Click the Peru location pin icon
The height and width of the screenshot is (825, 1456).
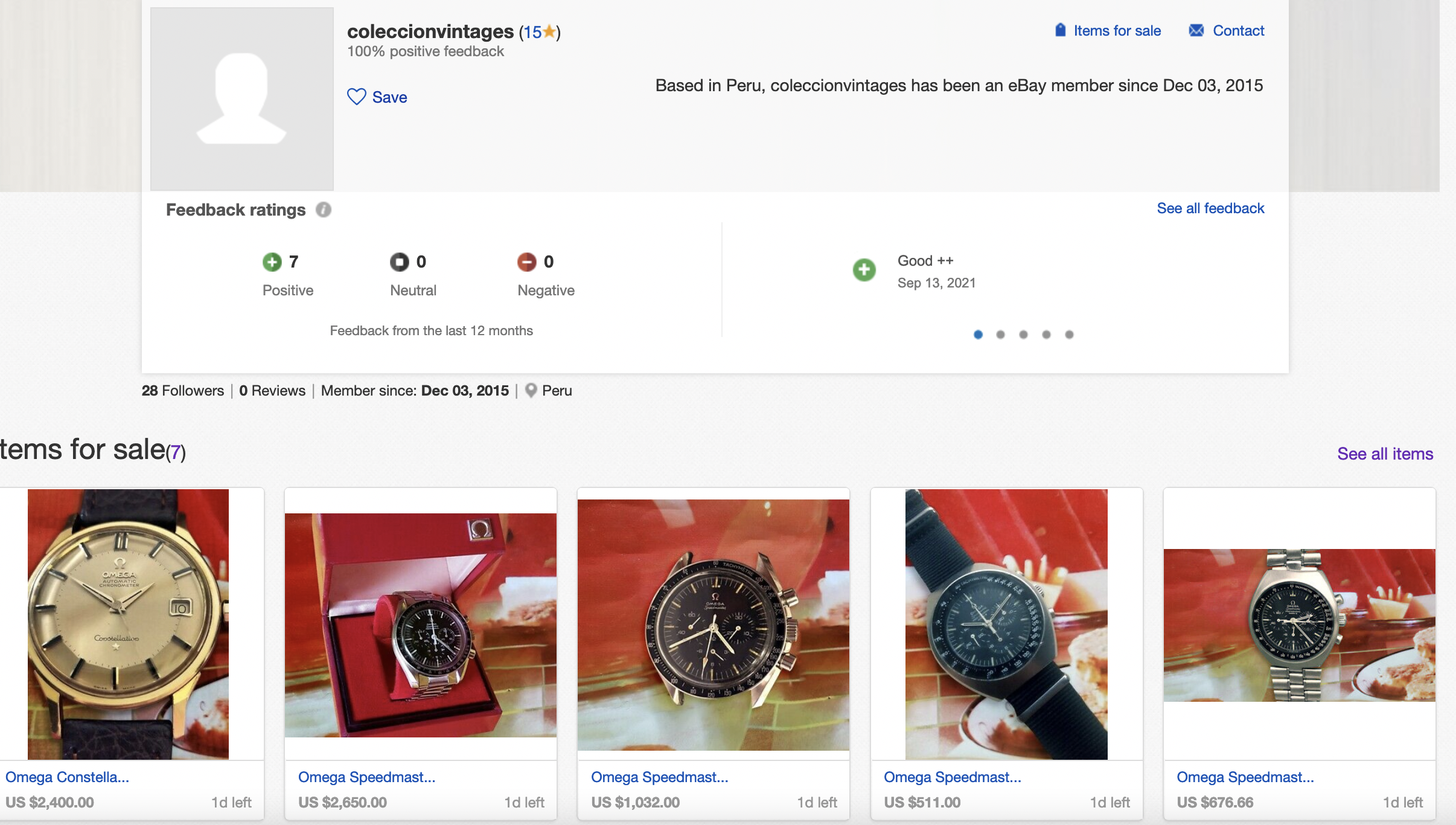(x=531, y=390)
